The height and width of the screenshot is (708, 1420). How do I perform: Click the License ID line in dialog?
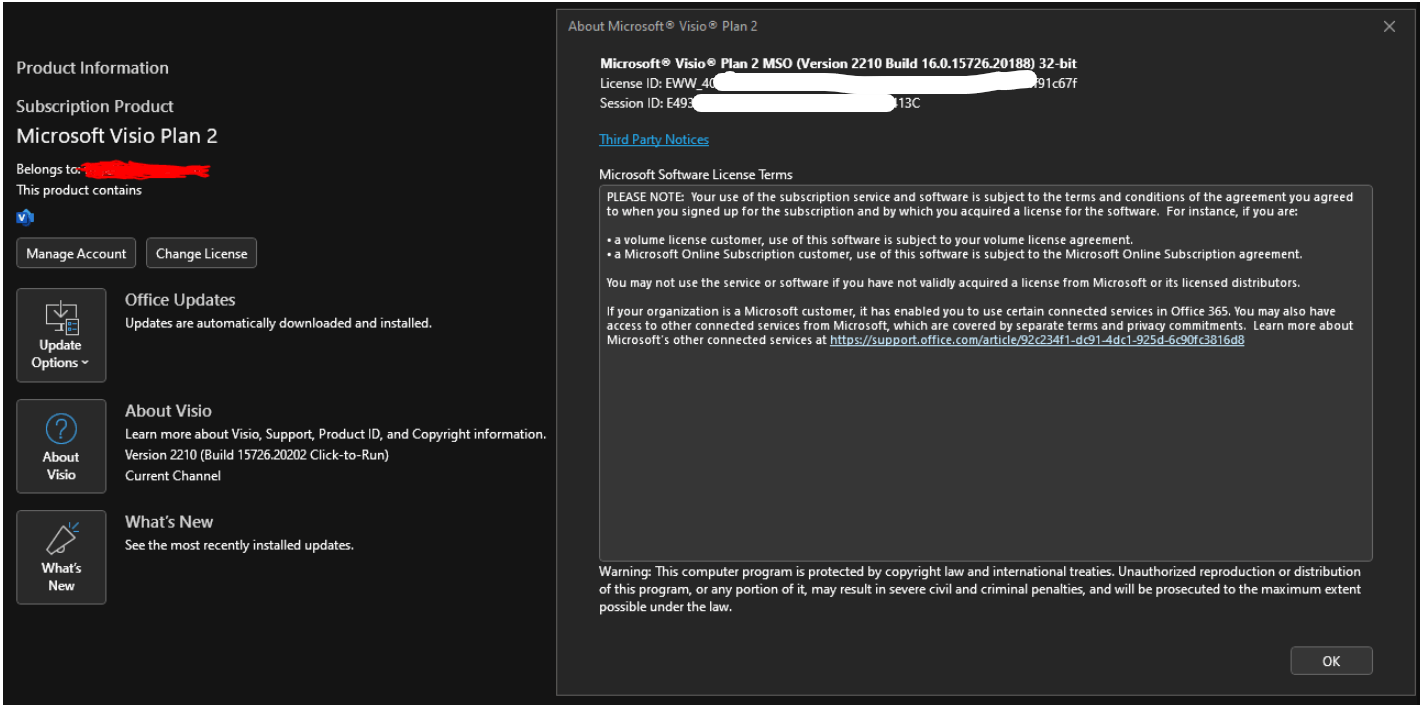[x=838, y=83]
